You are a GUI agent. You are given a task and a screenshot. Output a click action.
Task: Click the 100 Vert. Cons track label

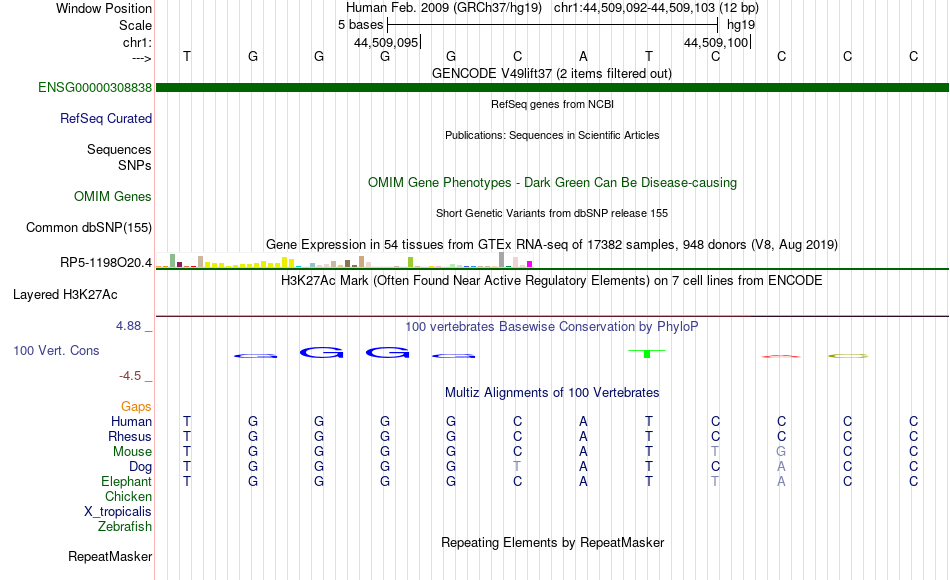click(56, 350)
